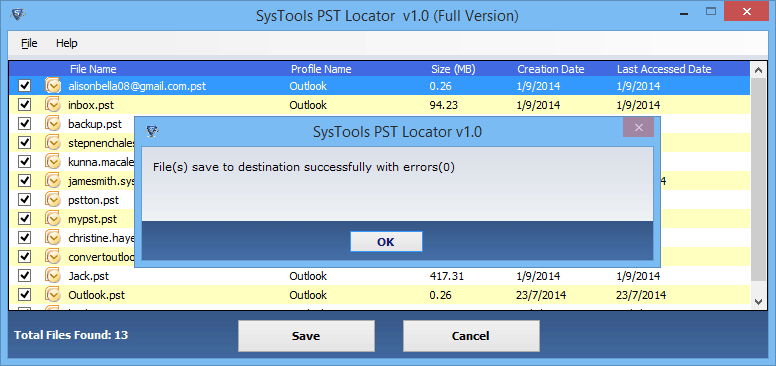Sort by the File Name column header
Screen dimensions: 776x366
tap(93, 69)
